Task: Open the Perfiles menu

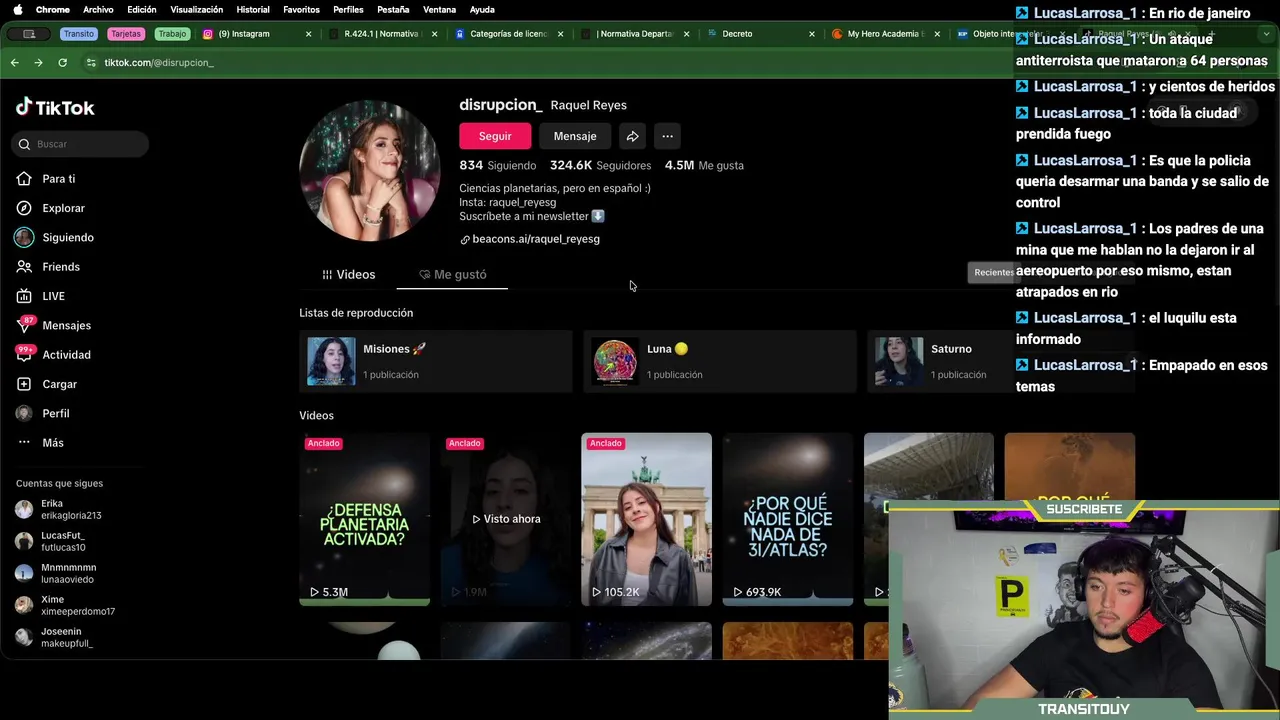Action: coord(348,9)
